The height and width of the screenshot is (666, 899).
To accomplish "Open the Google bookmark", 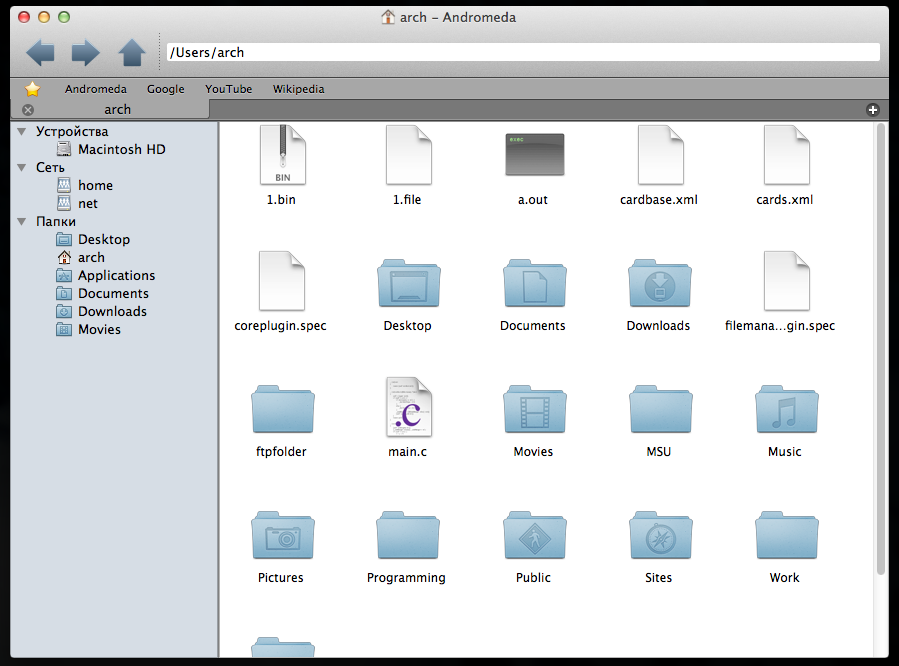I will pos(166,89).
